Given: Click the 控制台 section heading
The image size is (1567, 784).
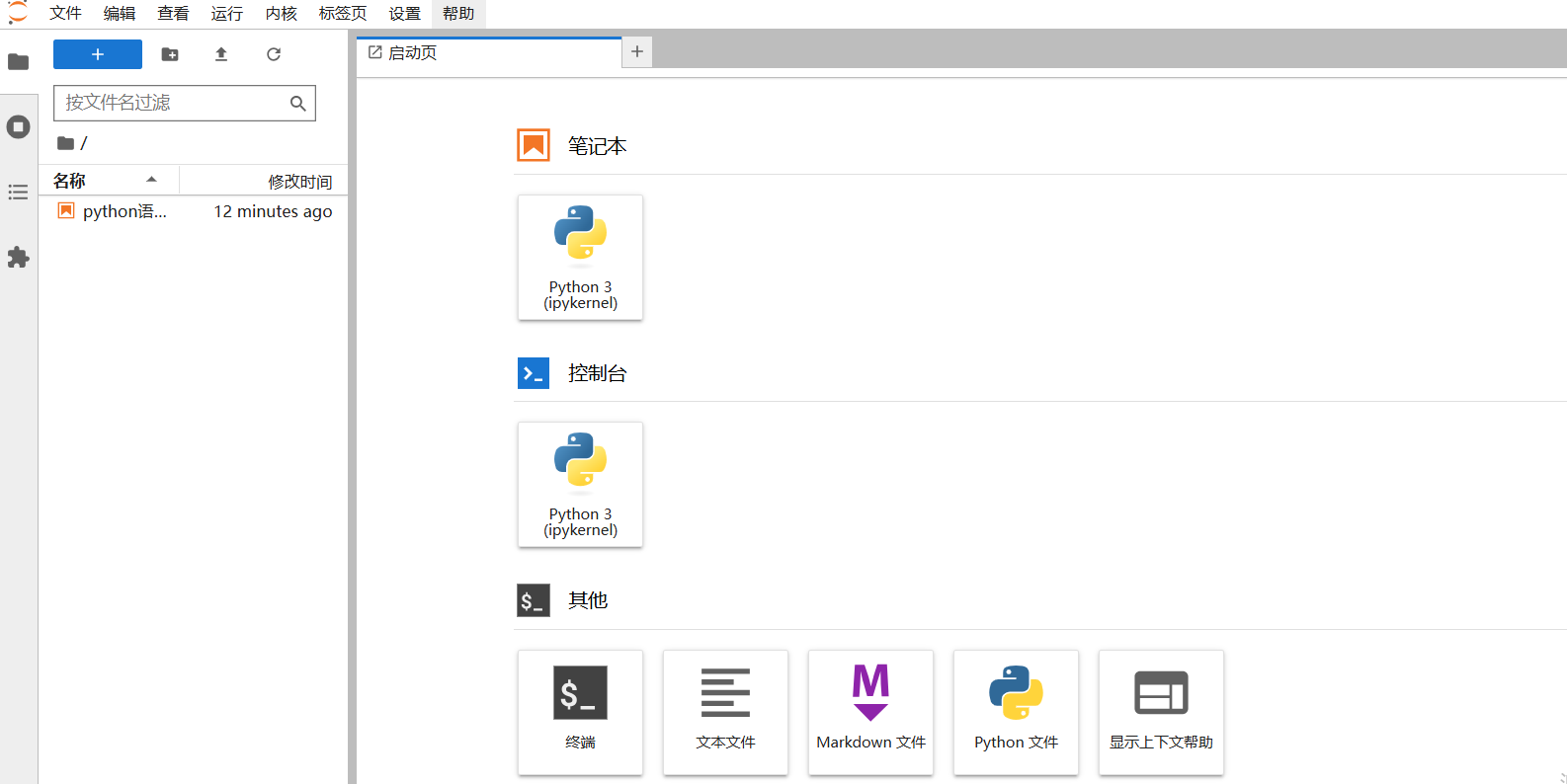Looking at the screenshot, I should click(597, 373).
